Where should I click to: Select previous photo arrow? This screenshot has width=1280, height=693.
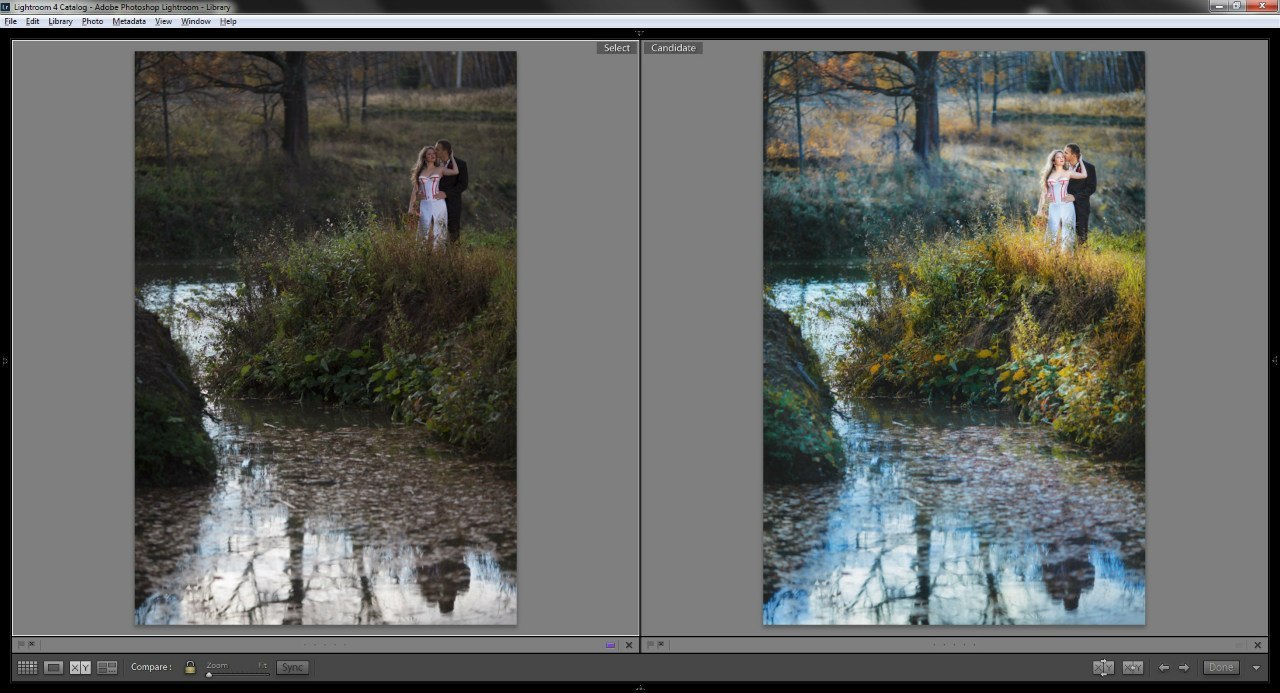pos(1164,667)
